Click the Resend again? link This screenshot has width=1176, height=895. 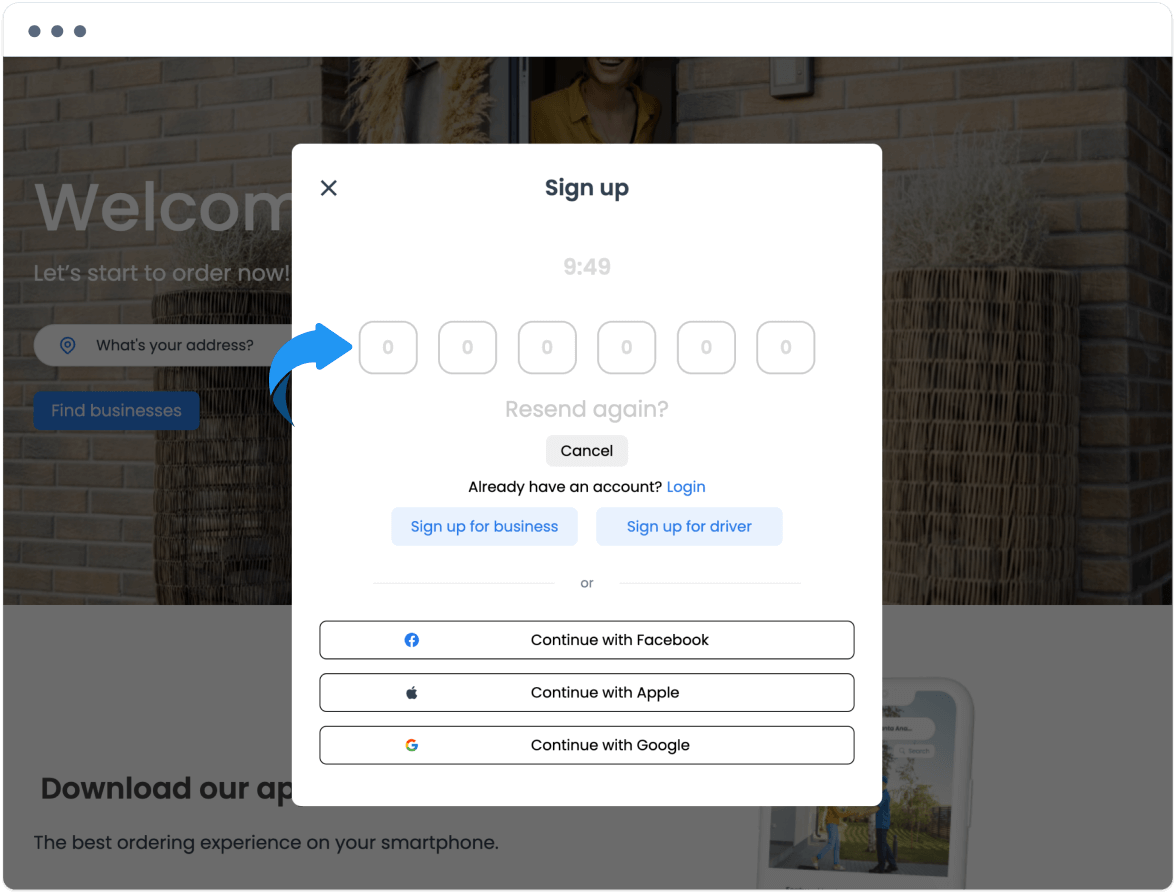coord(586,409)
